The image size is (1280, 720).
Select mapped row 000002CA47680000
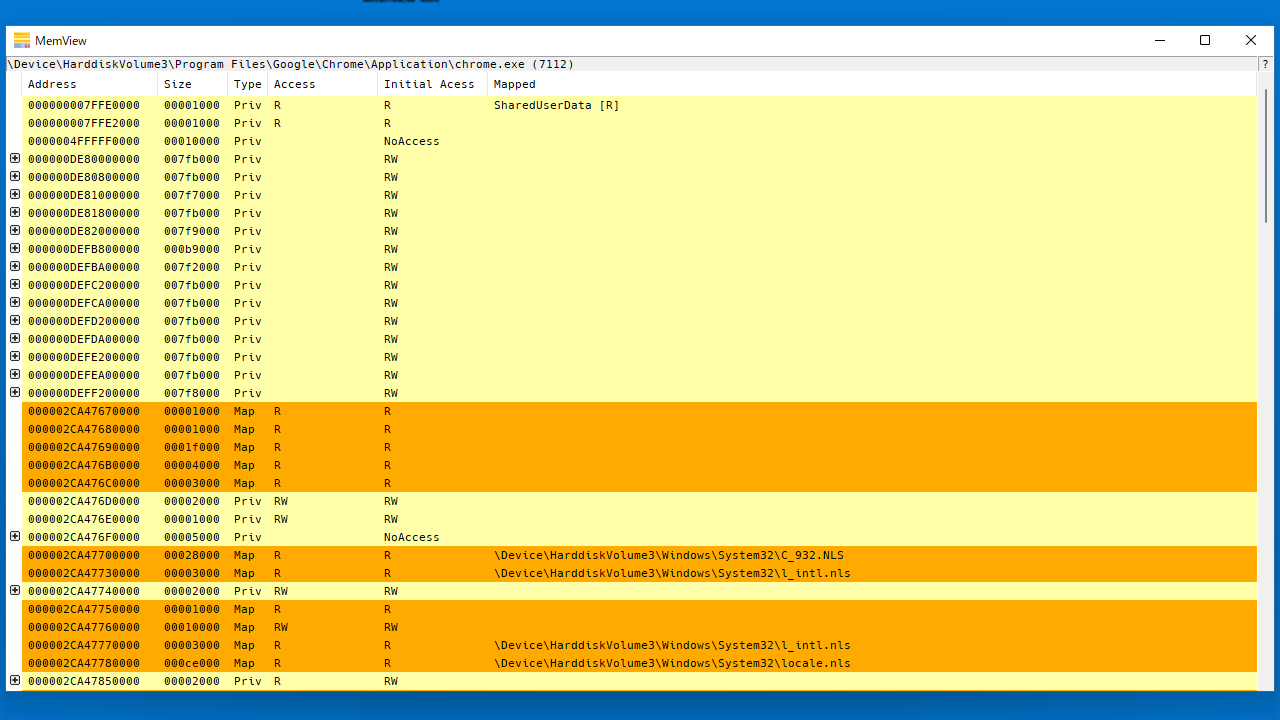(639, 429)
